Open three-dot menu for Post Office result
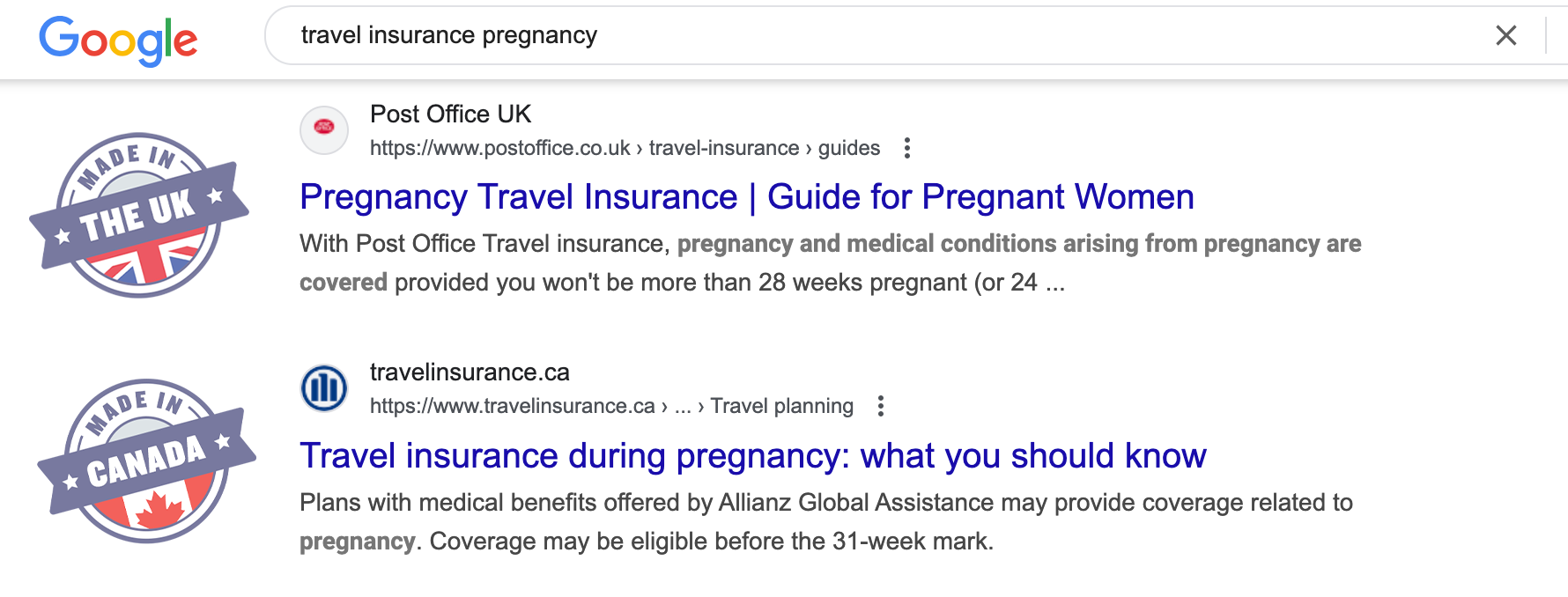Screen dimensions: 1568x597 [x=906, y=148]
